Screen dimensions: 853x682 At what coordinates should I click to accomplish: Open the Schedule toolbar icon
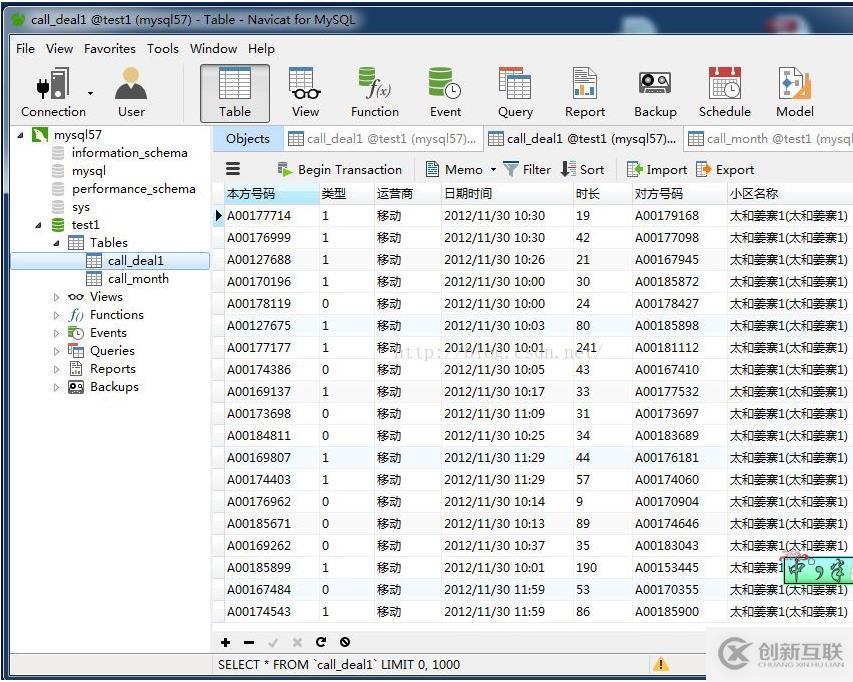tap(725, 93)
